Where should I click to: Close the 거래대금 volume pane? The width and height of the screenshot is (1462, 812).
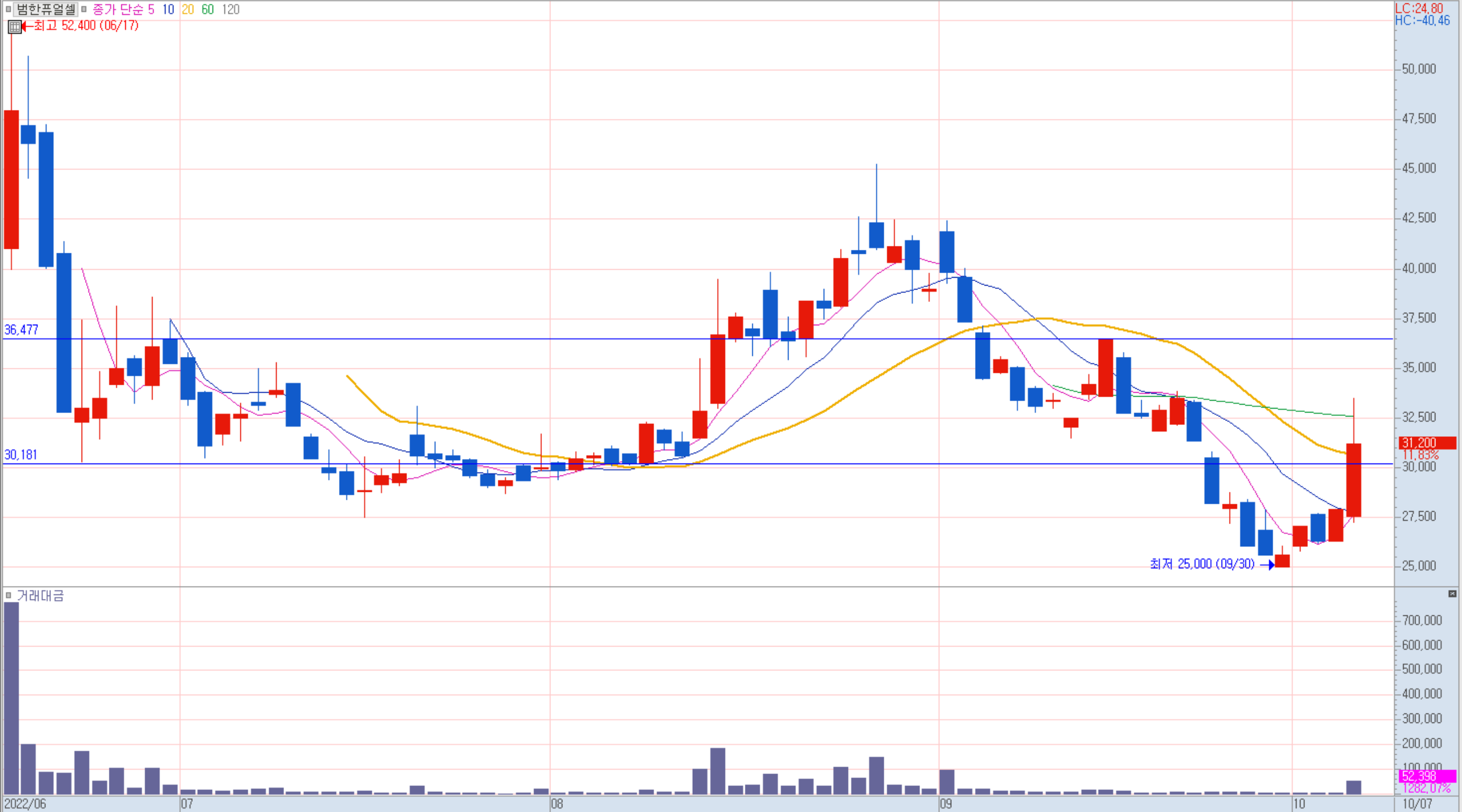pos(1452,593)
